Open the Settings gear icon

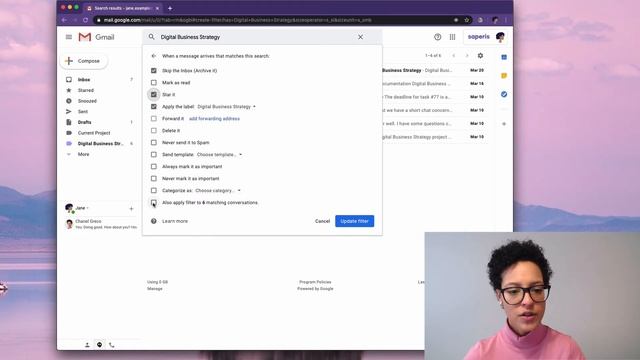tap(480, 56)
